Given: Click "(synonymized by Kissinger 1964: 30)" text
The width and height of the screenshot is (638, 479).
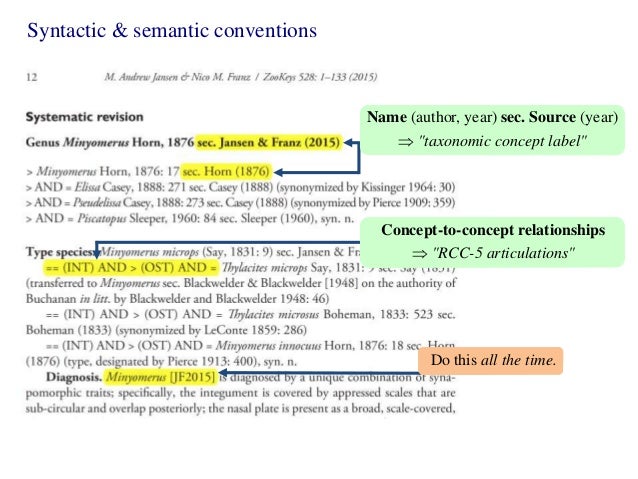Looking at the screenshot, I should (365, 187).
